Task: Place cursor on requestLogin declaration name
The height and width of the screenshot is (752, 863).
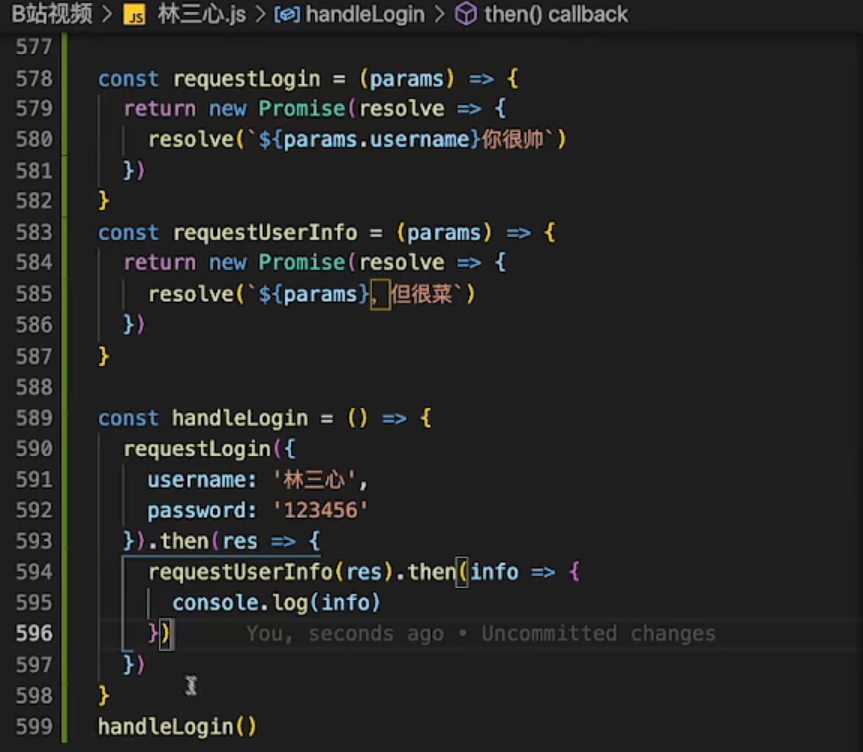Action: pyautogui.click(x=247, y=79)
